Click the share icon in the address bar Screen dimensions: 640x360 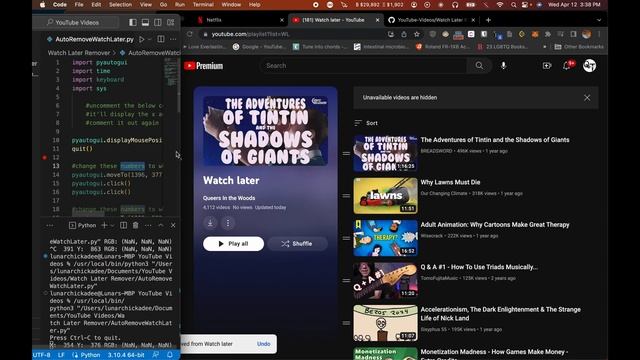coord(404,34)
